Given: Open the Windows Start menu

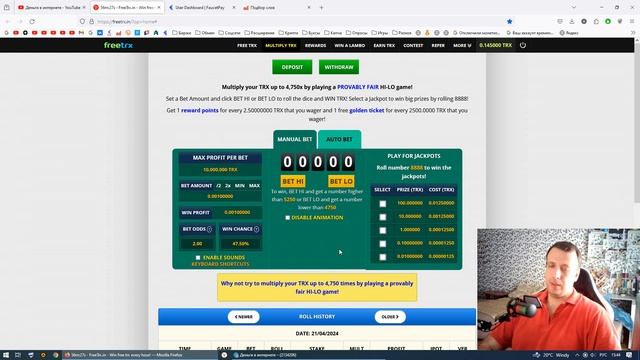Looking at the screenshot, I should 6,355.
